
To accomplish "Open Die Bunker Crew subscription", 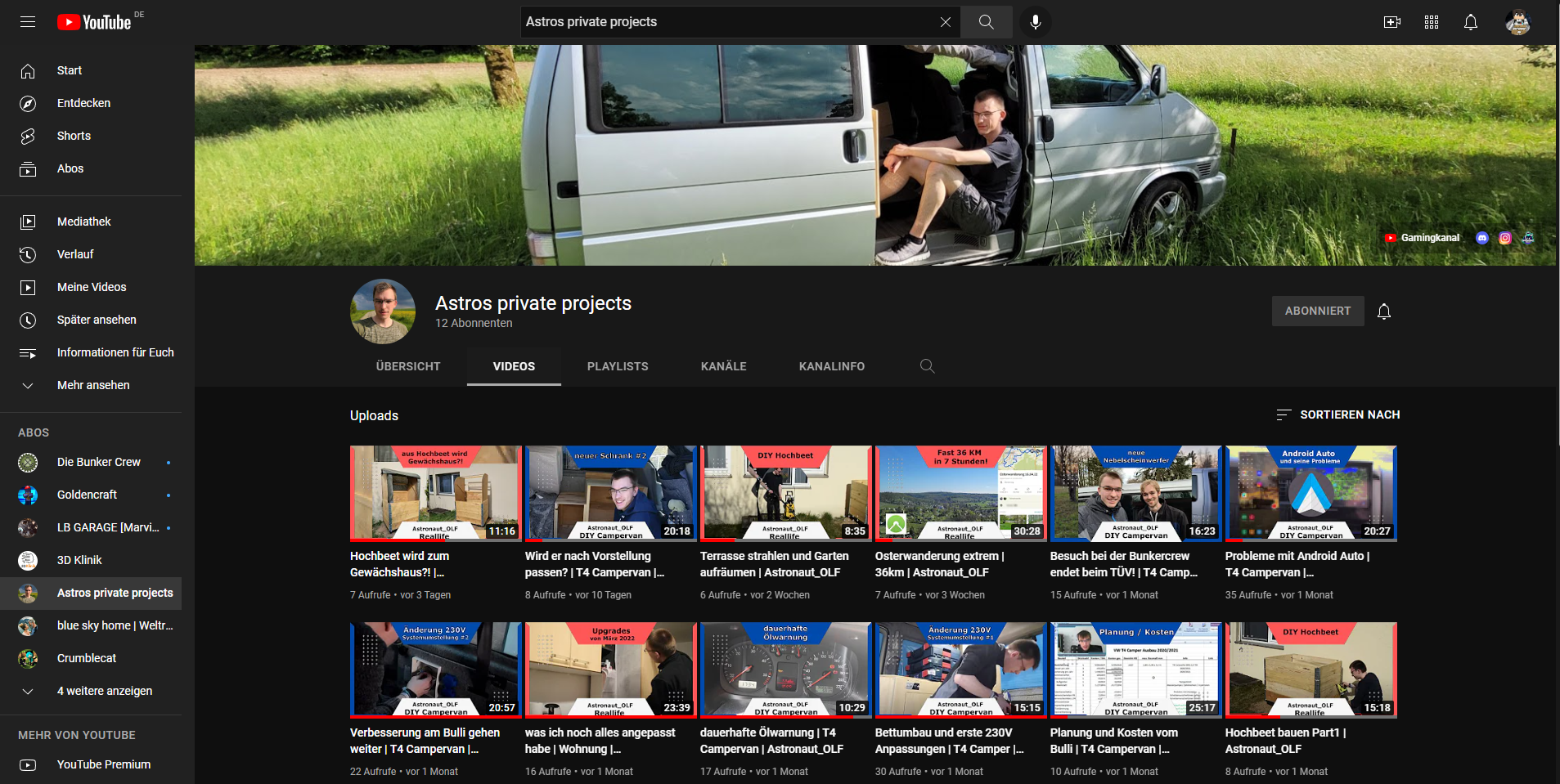I will click(x=98, y=462).
